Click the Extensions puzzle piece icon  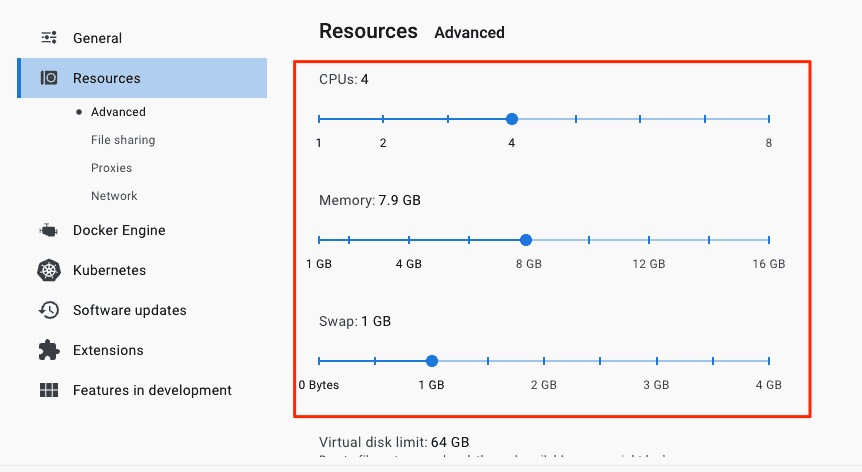48,350
